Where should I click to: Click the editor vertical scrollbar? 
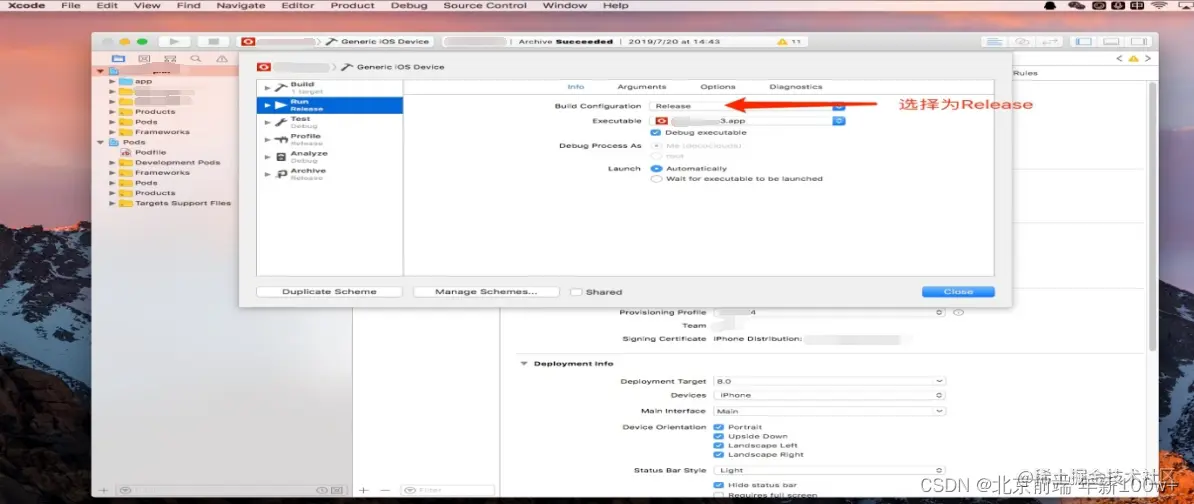[x=1152, y=217]
